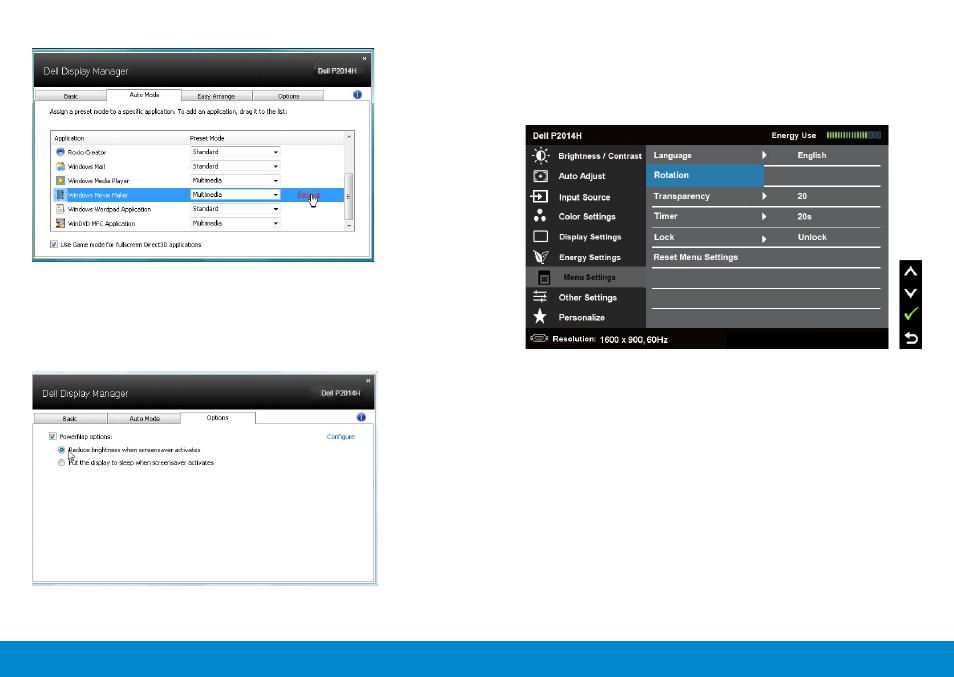Select Reset Menu Settings entry
The width and height of the screenshot is (954, 677).
[x=695, y=257]
